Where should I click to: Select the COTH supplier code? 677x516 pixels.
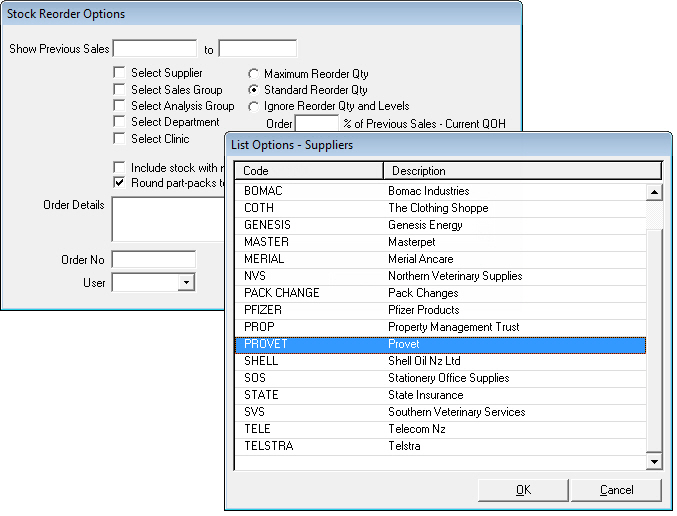tap(259, 208)
